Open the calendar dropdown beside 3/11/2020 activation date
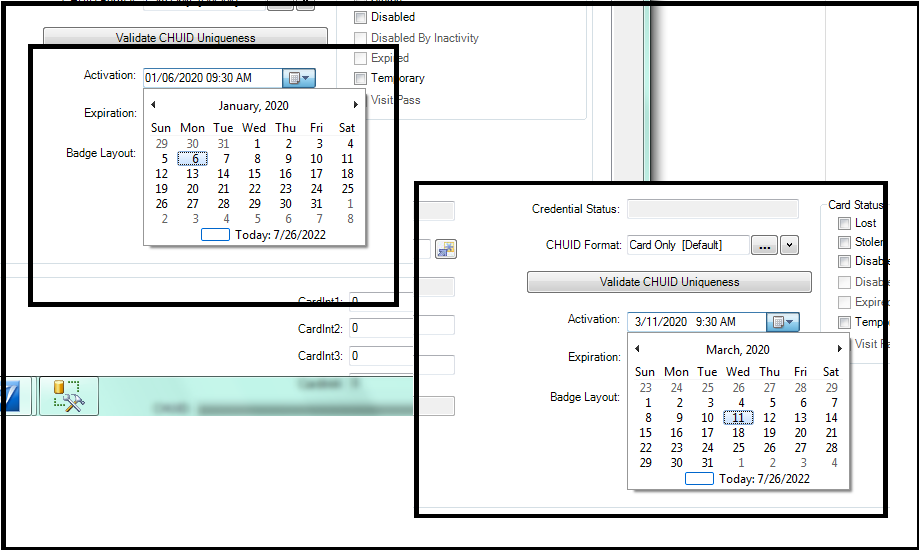Image resolution: width=919 pixels, height=550 pixels. (x=783, y=322)
